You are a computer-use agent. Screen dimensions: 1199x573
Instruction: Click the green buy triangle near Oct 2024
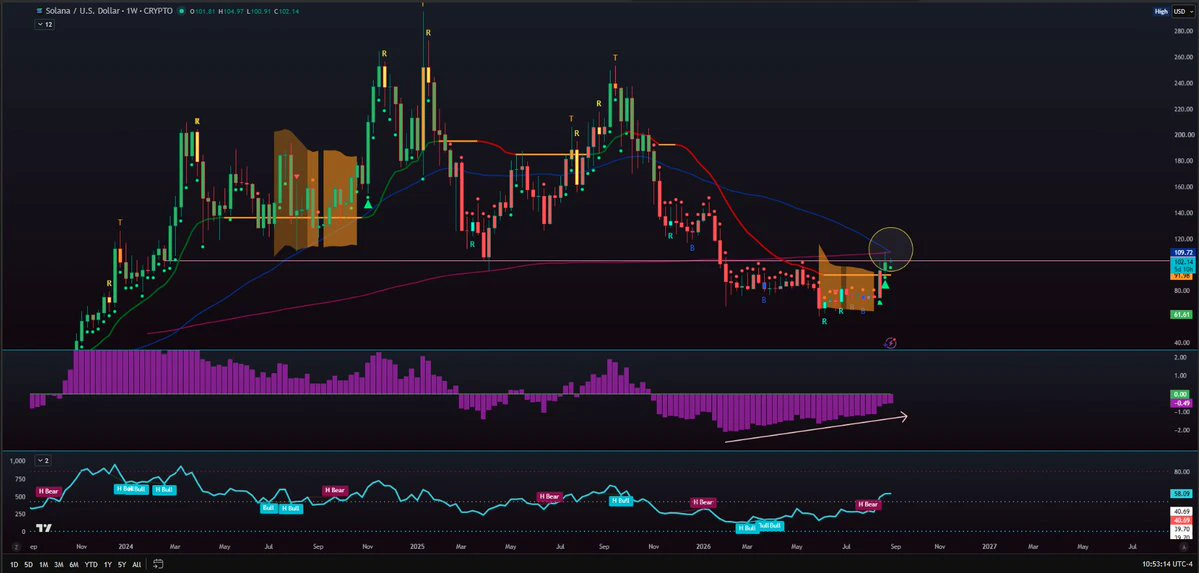[369, 203]
